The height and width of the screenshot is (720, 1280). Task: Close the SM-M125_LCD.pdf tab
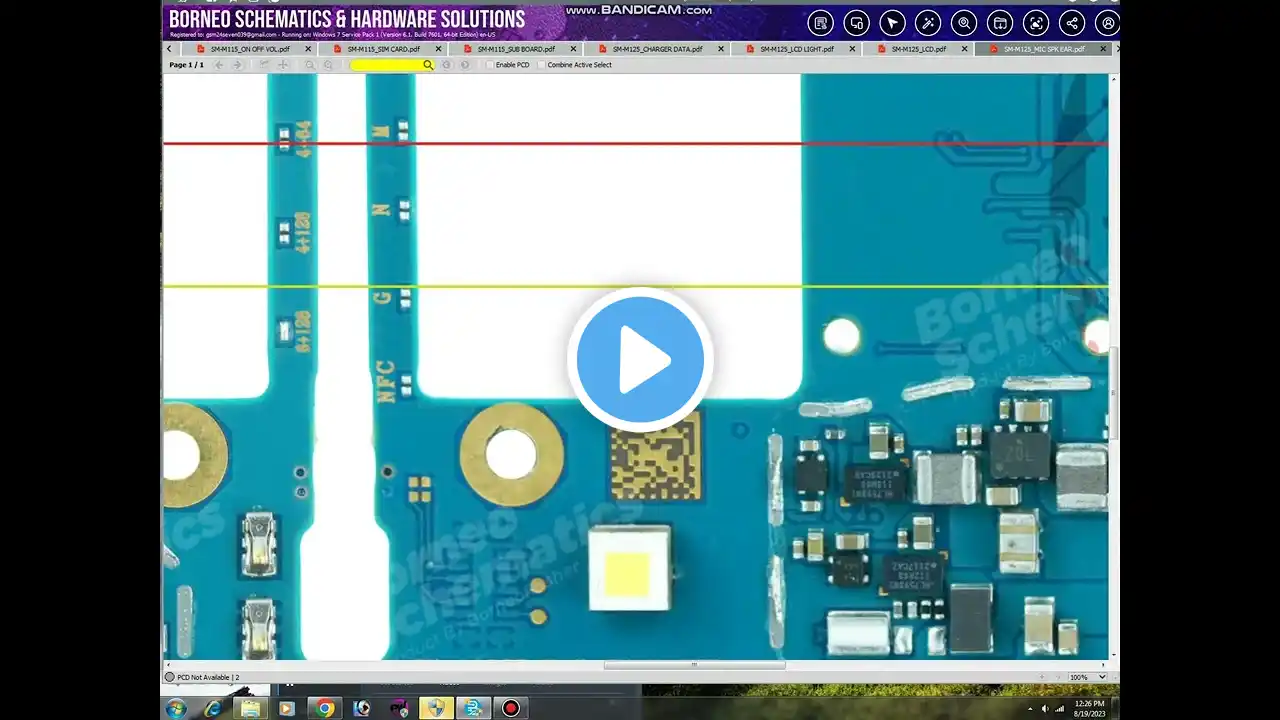point(965,49)
